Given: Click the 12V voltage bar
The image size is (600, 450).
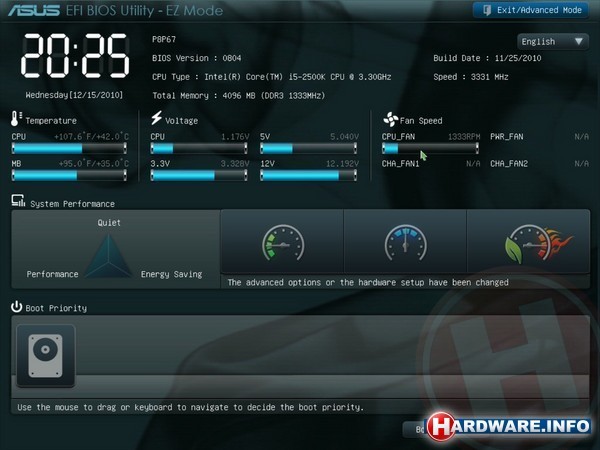Looking at the screenshot, I should (x=308, y=175).
